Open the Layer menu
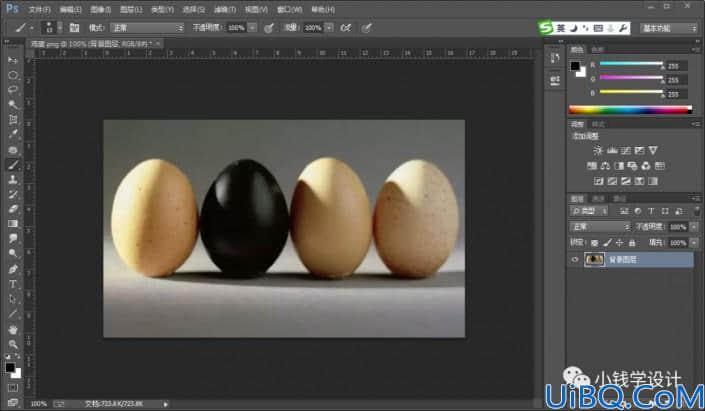Viewport: 705px width, 411px height. pos(131,9)
